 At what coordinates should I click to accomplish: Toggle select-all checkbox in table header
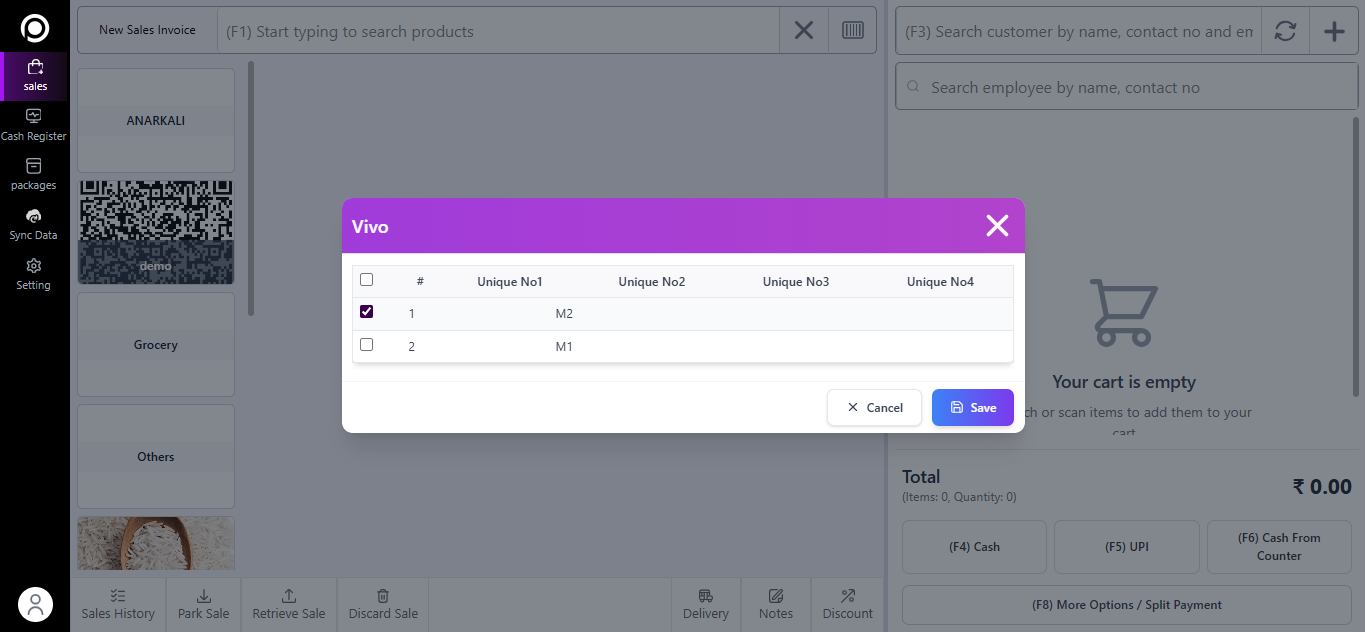click(366, 280)
